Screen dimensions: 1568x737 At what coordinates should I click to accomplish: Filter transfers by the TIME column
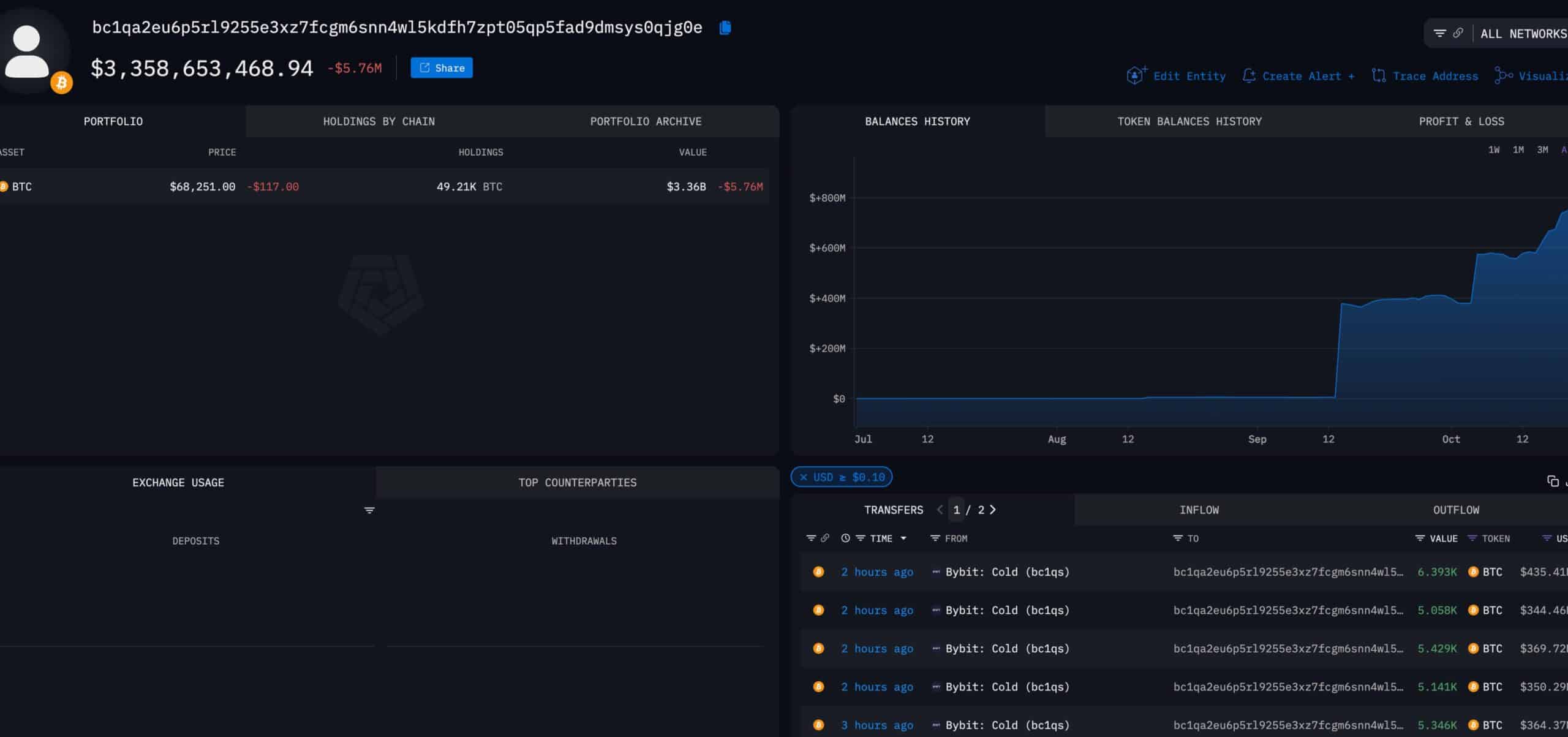[861, 538]
